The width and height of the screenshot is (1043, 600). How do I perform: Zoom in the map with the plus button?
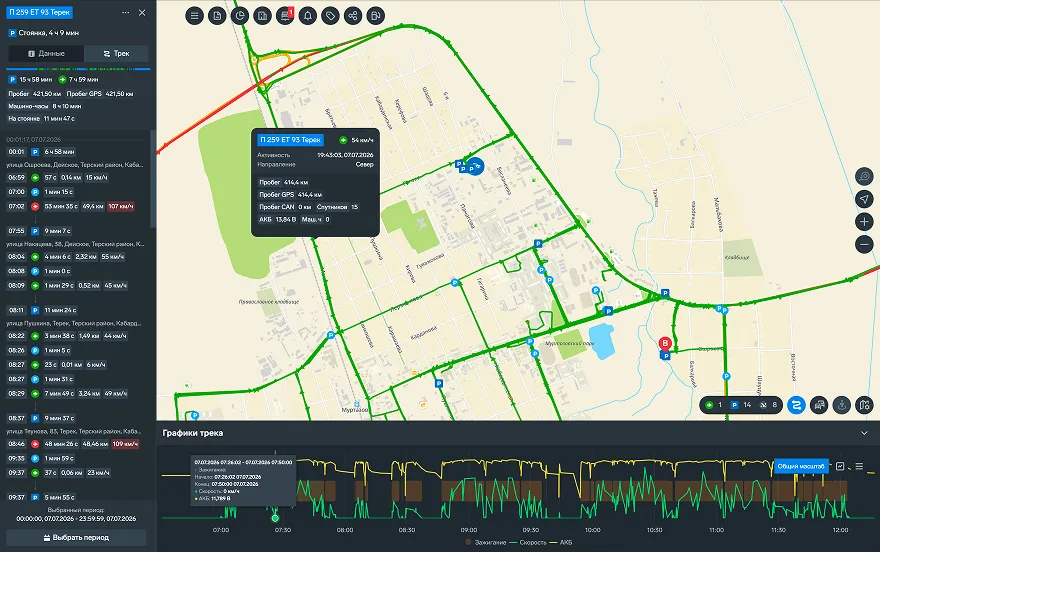pos(864,222)
